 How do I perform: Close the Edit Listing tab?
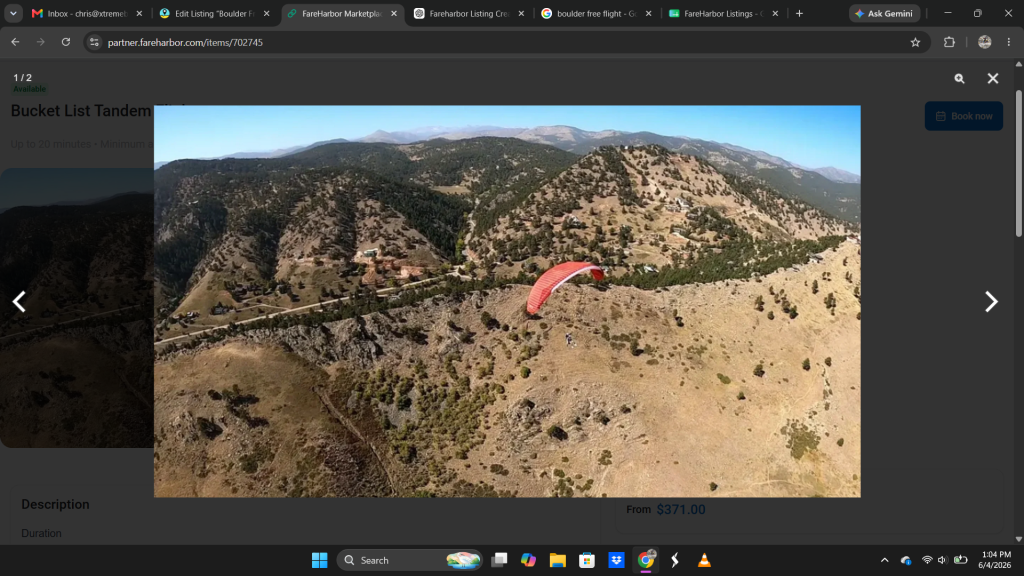pos(266,13)
